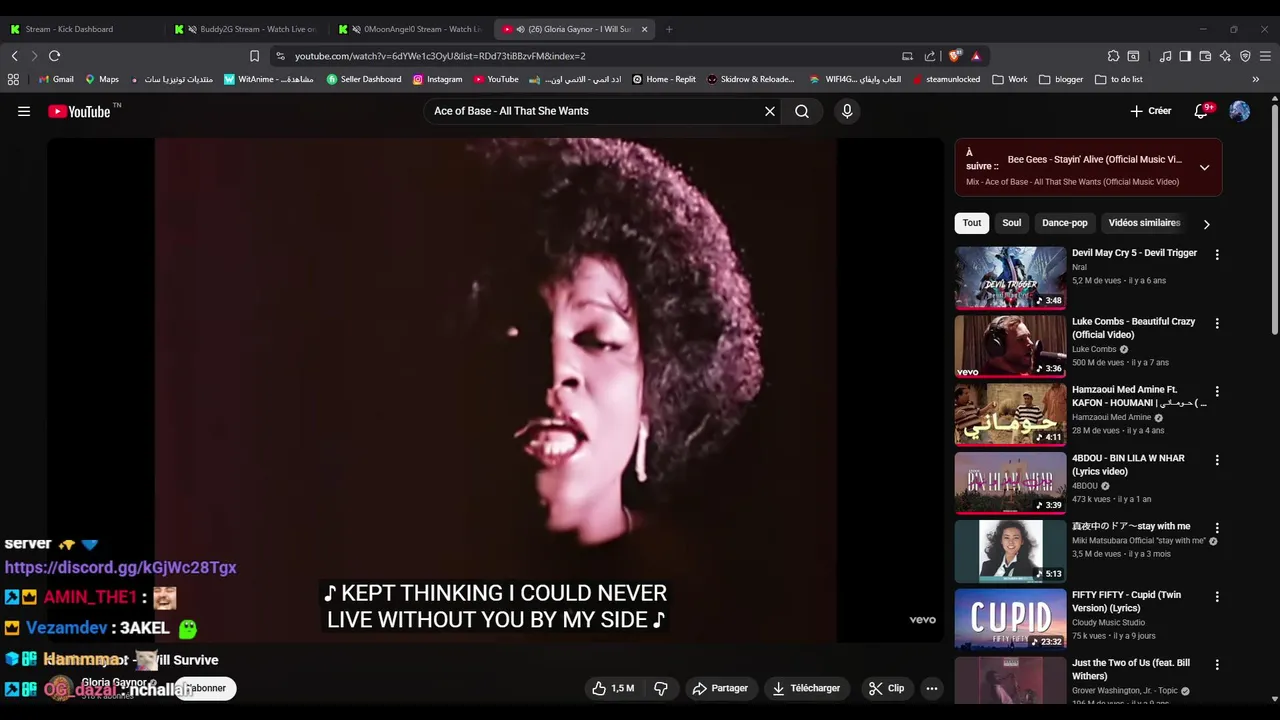Bookmark this page icon

pyautogui.click(x=254, y=56)
